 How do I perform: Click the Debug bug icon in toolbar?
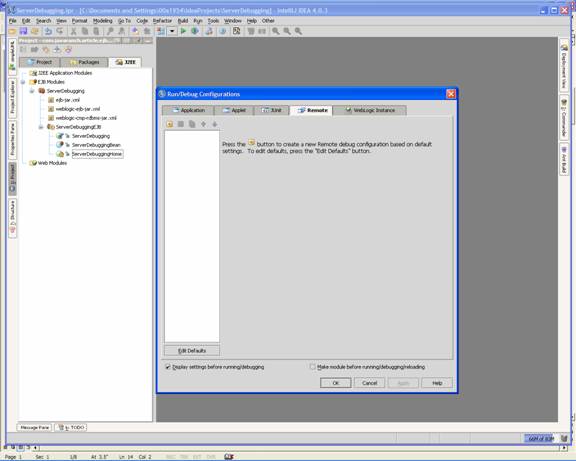pos(195,31)
